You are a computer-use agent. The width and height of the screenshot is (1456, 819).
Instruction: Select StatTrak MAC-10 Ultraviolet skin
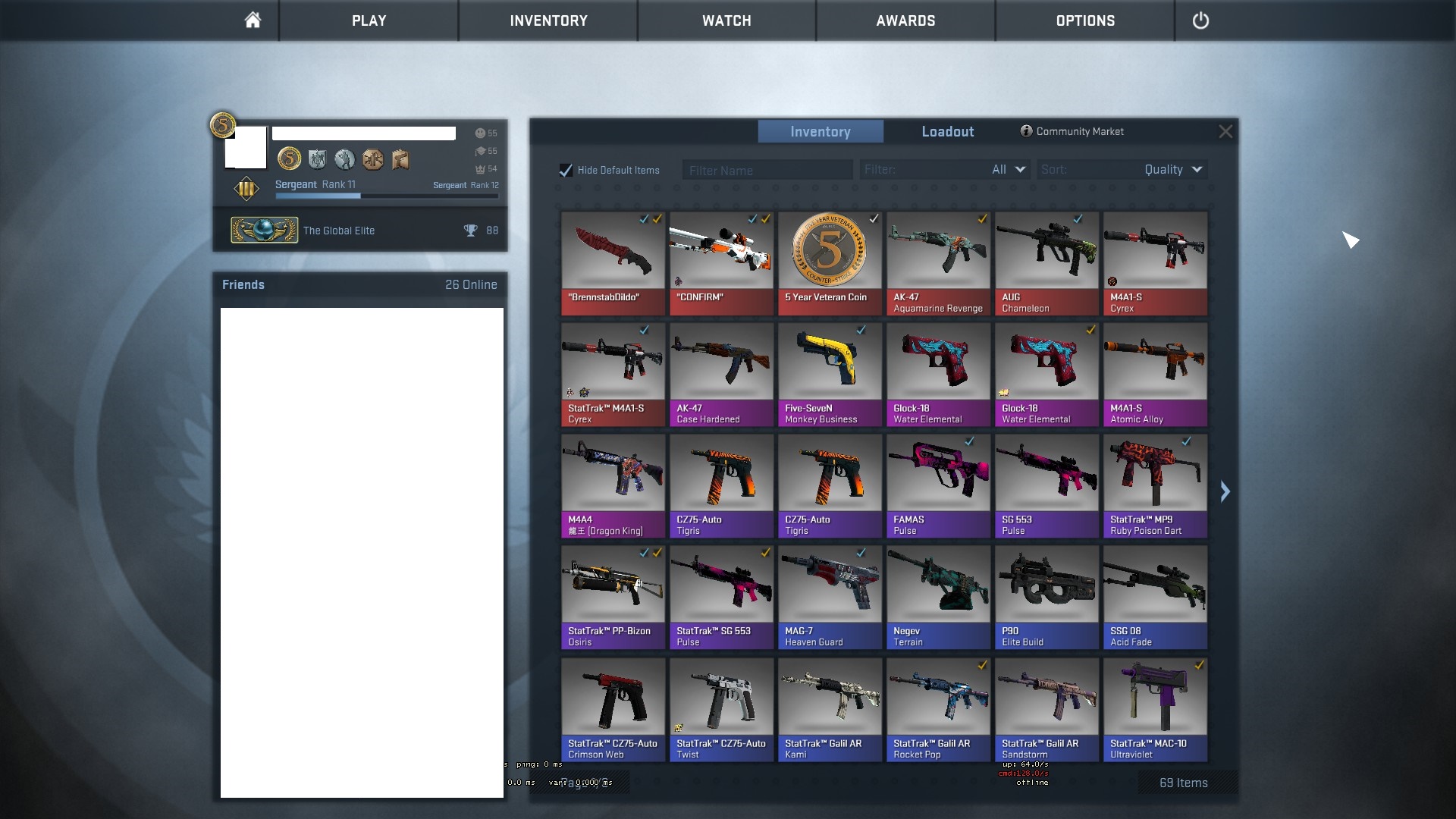point(1155,710)
